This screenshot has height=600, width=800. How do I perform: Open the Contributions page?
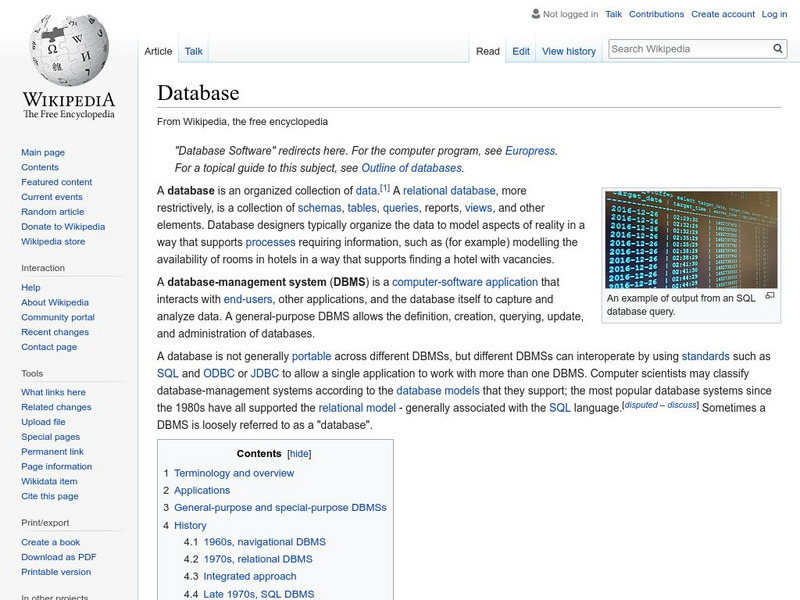[x=654, y=14]
